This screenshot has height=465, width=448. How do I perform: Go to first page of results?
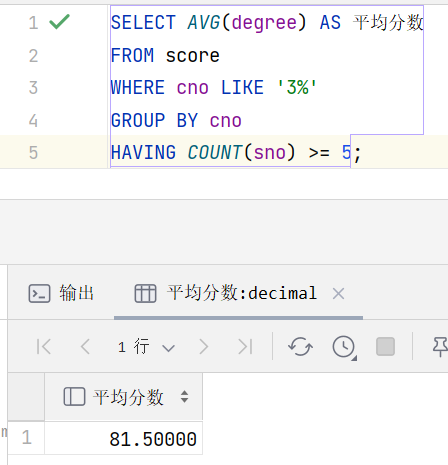(x=44, y=347)
